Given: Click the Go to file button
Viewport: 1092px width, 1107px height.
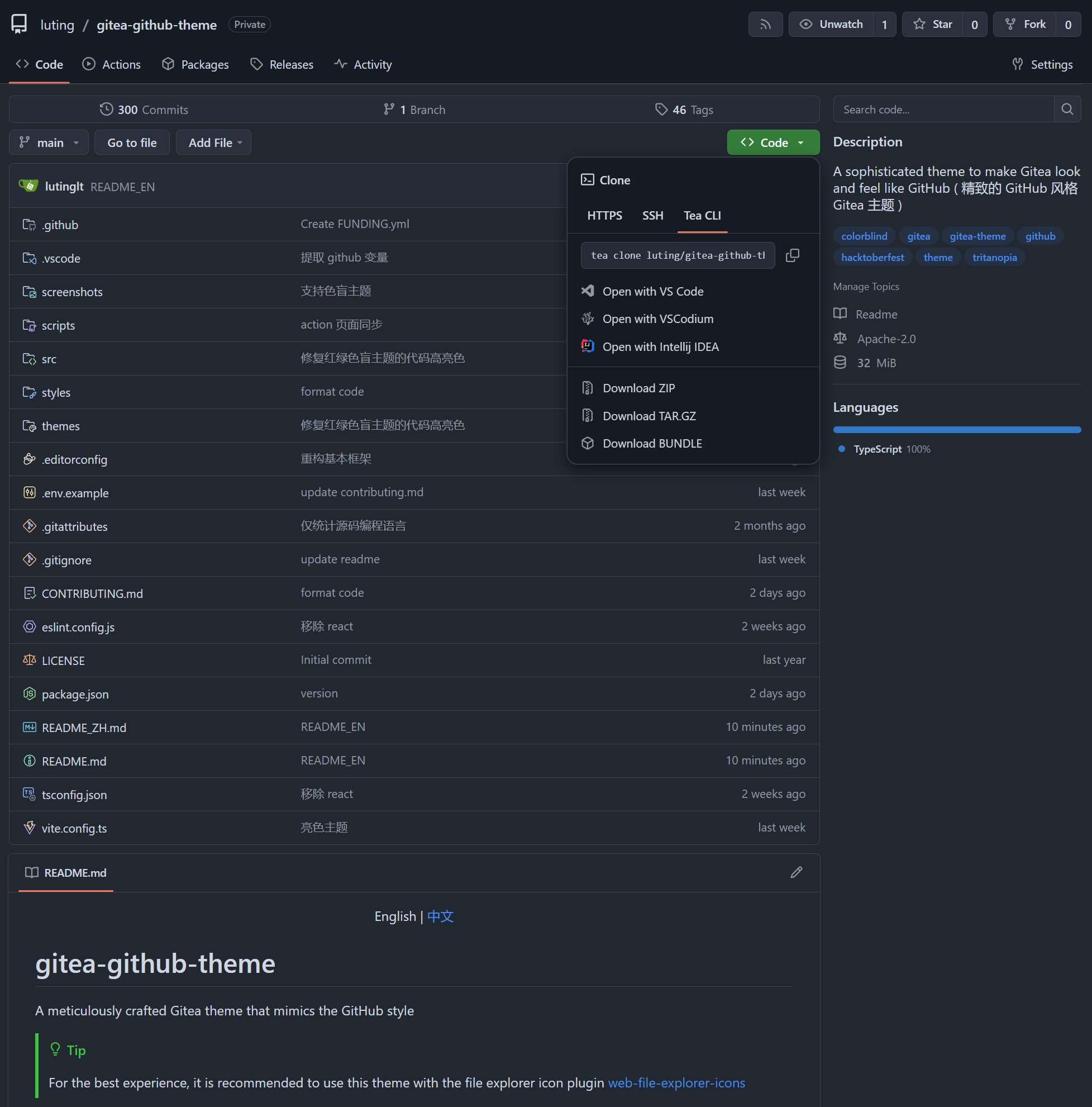Looking at the screenshot, I should click(x=132, y=142).
